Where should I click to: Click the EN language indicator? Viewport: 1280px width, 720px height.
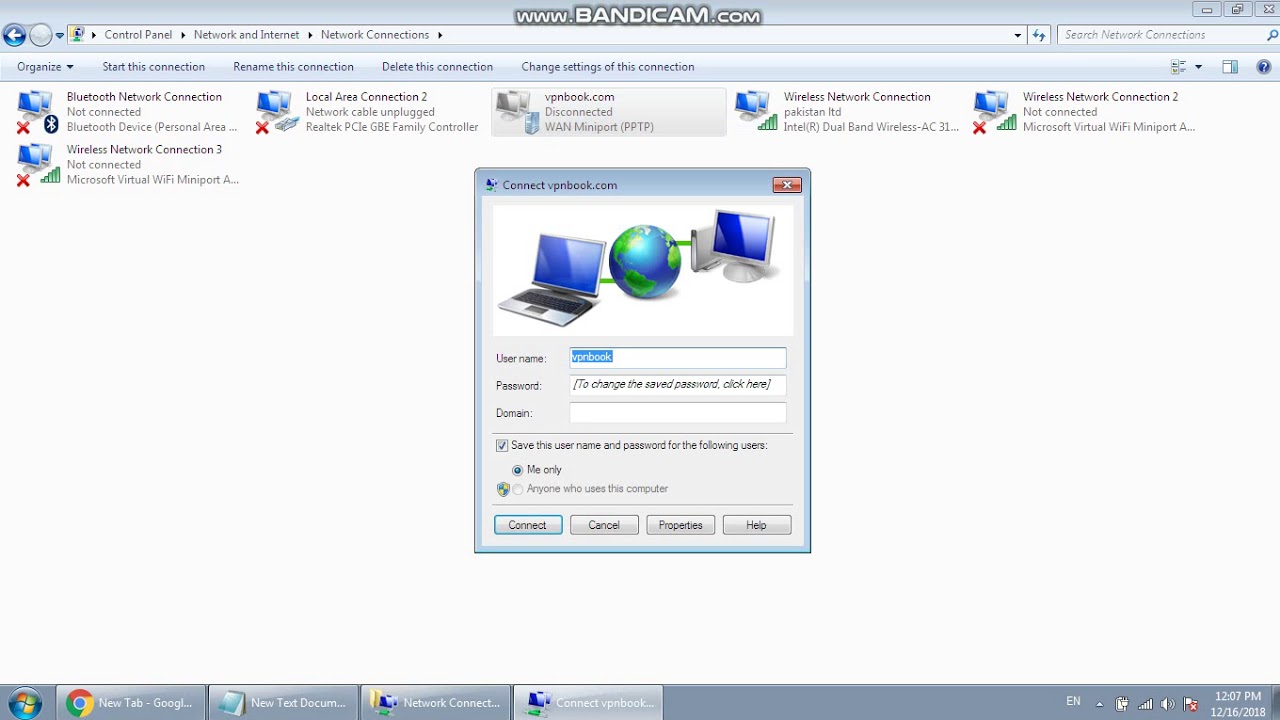[x=1073, y=702]
